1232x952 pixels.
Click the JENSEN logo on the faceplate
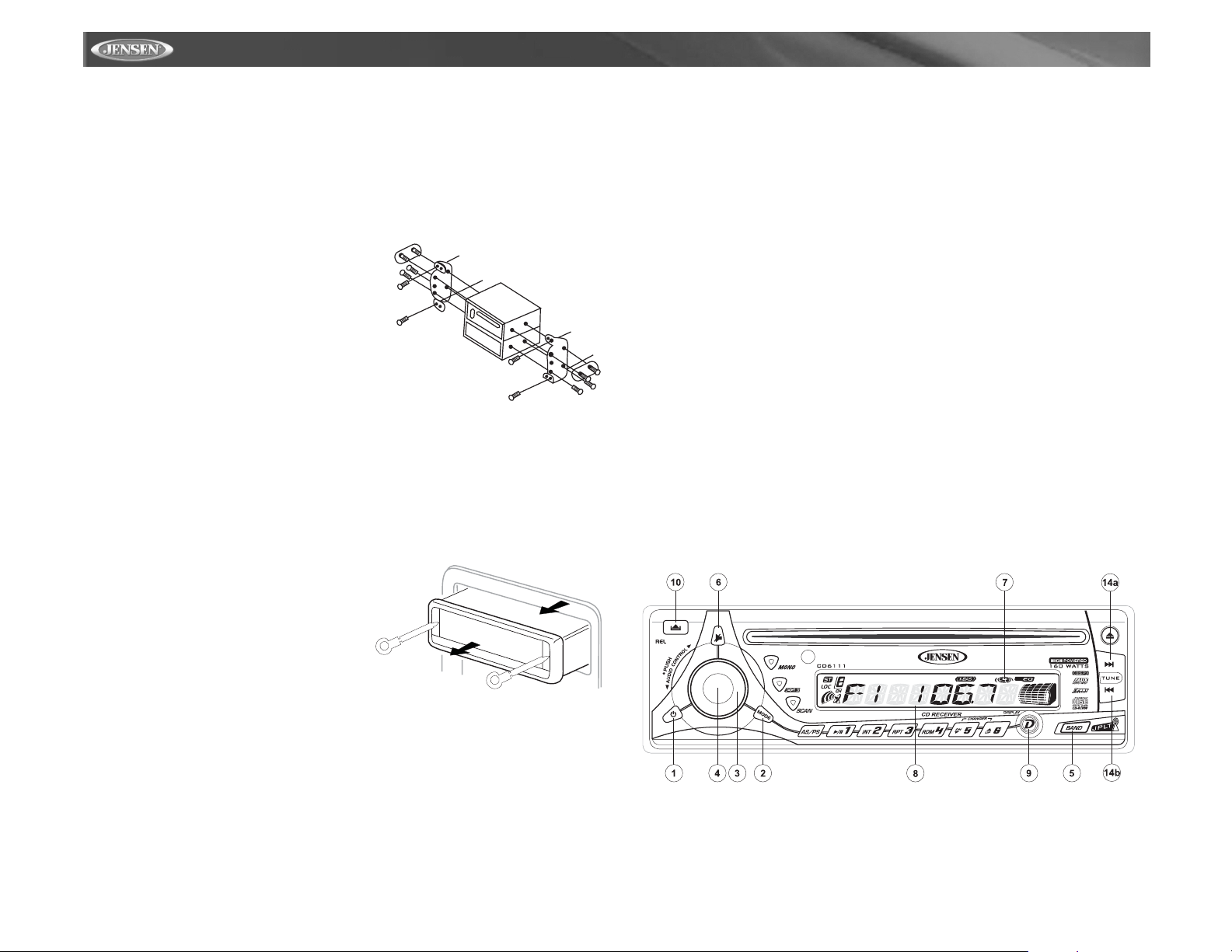coord(943,657)
